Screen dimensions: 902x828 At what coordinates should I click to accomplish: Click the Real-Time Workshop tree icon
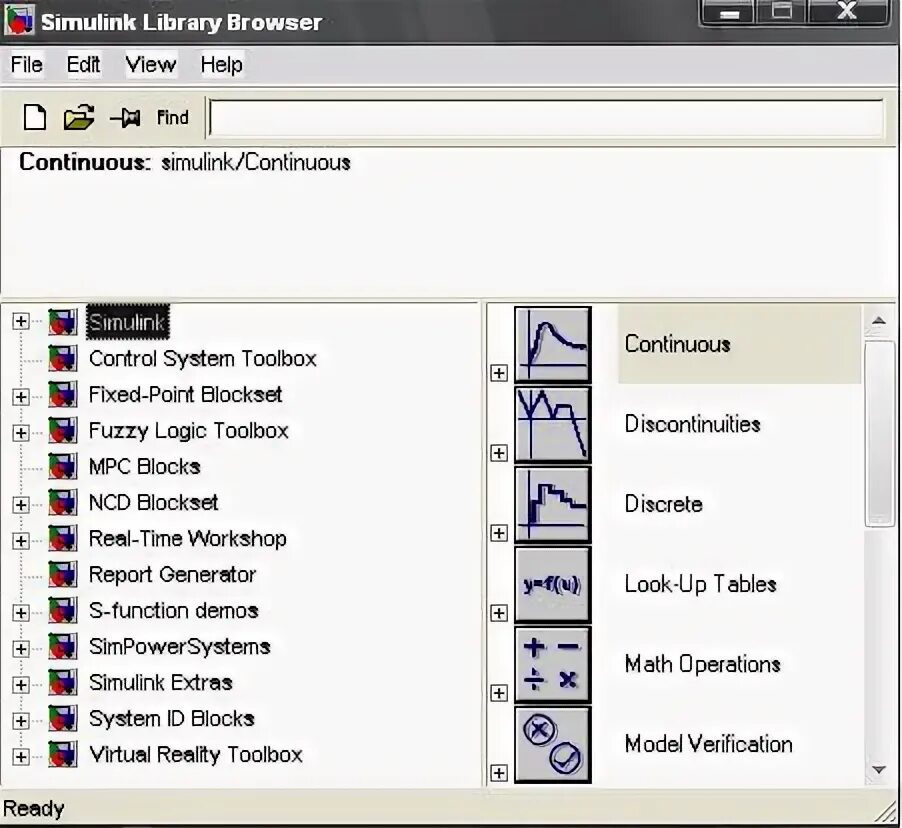(x=63, y=539)
